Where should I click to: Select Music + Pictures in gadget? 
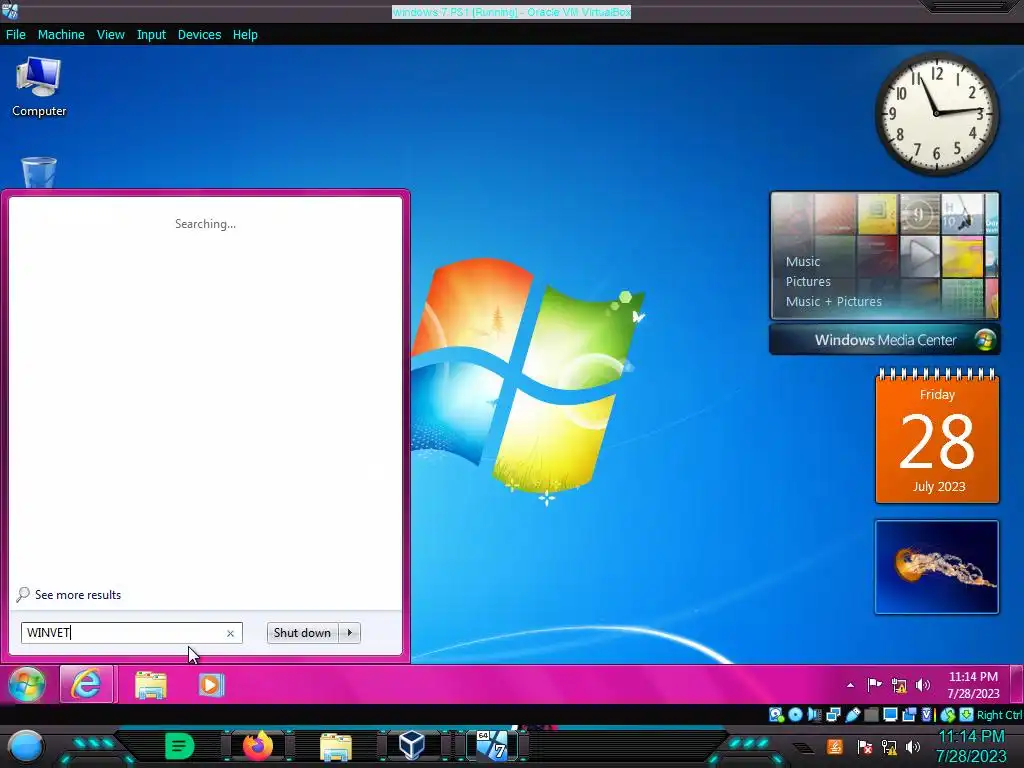tap(833, 302)
